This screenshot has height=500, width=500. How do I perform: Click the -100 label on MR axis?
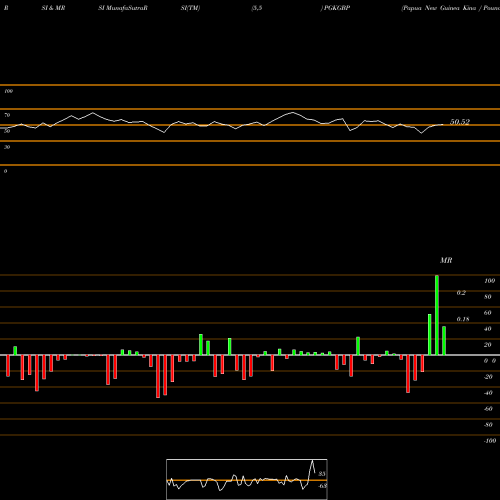490,441
